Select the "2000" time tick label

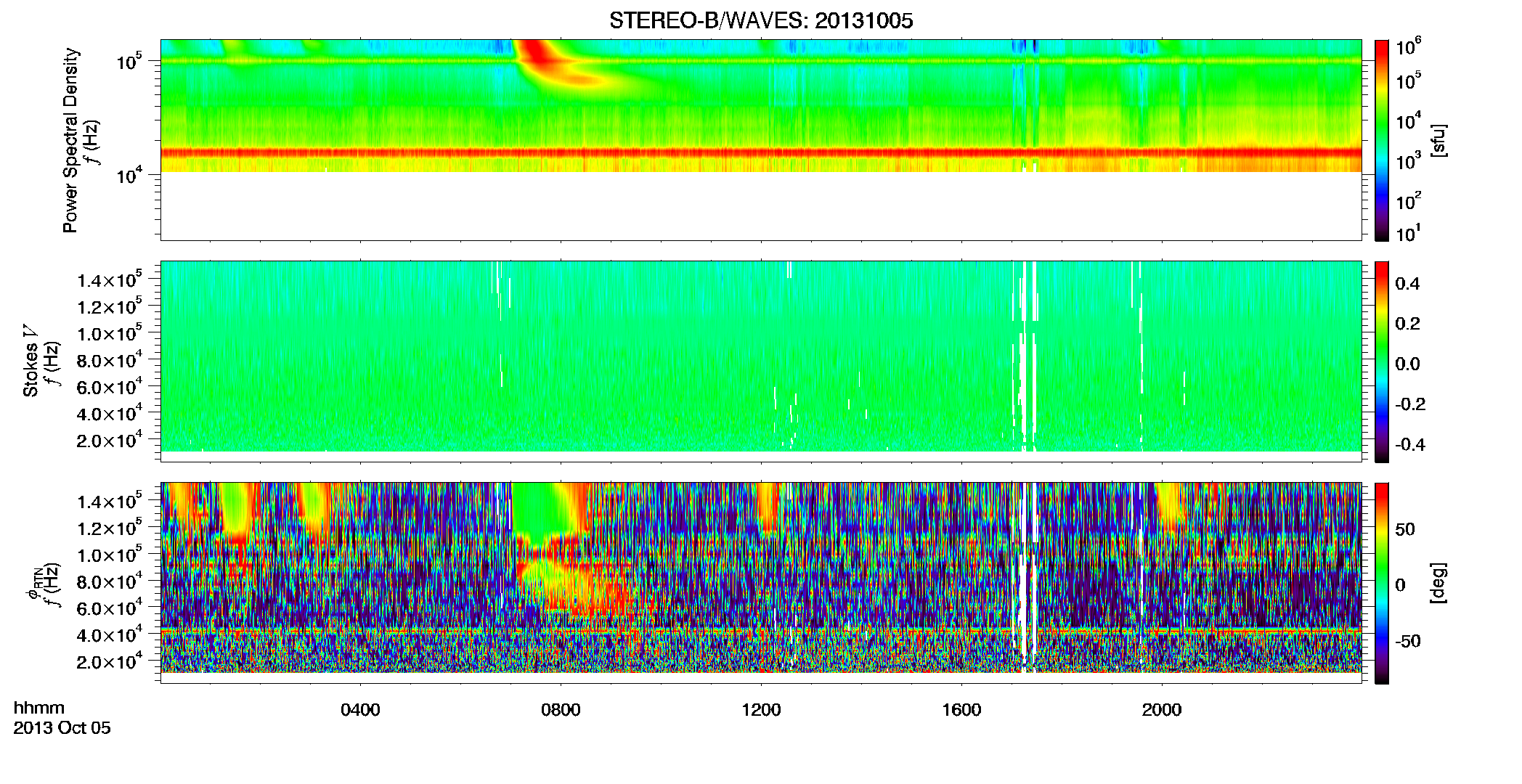1162,710
